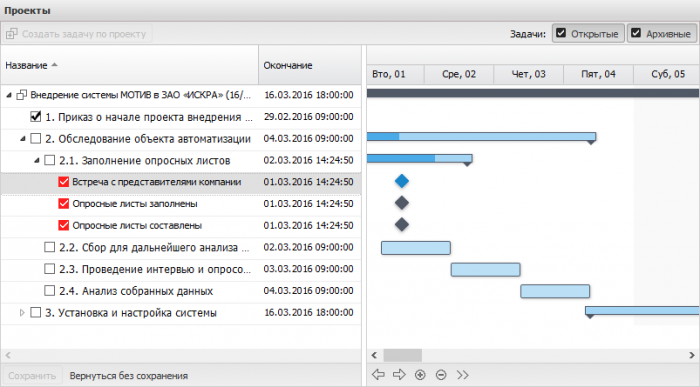
Task: Collapse the Внедрение системы МОТИВ project node
Action: point(9,95)
